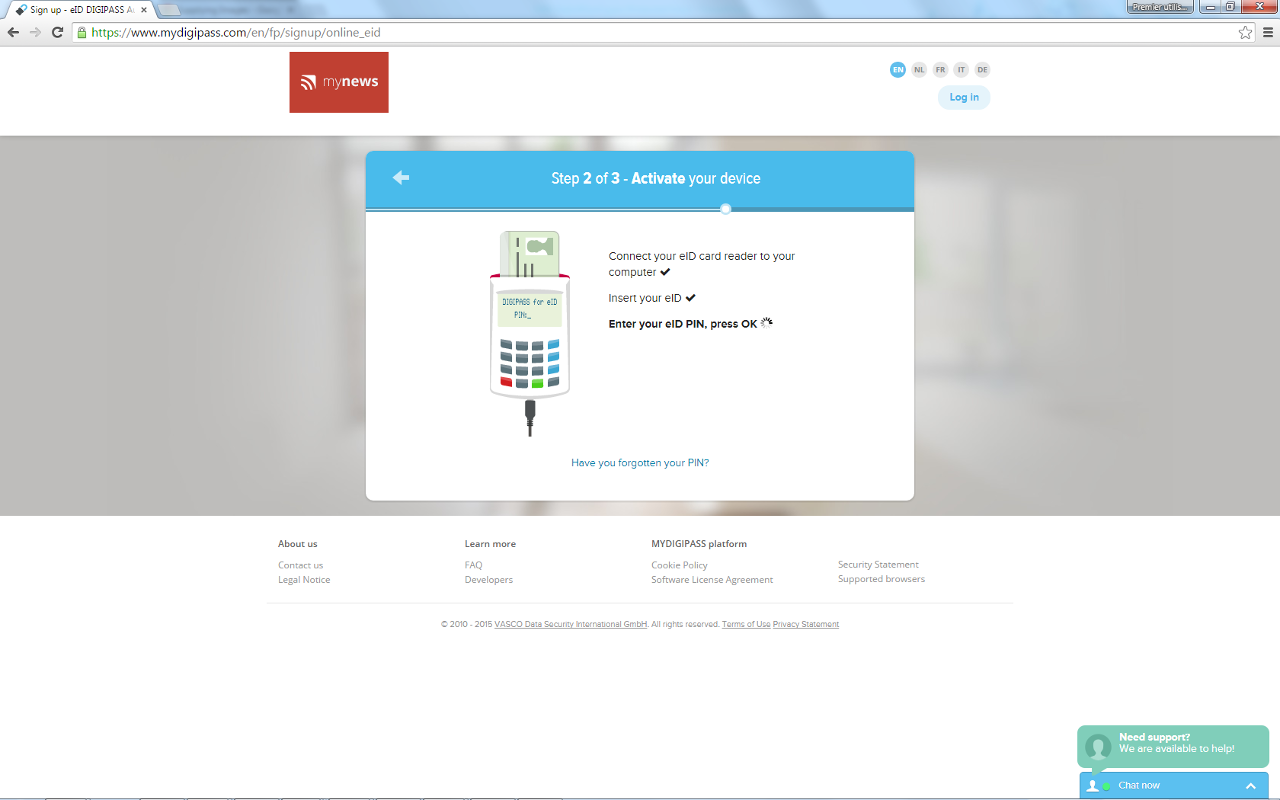The width and height of the screenshot is (1280, 800).
Task: Open the Privacy Statement link
Action: coord(806,624)
